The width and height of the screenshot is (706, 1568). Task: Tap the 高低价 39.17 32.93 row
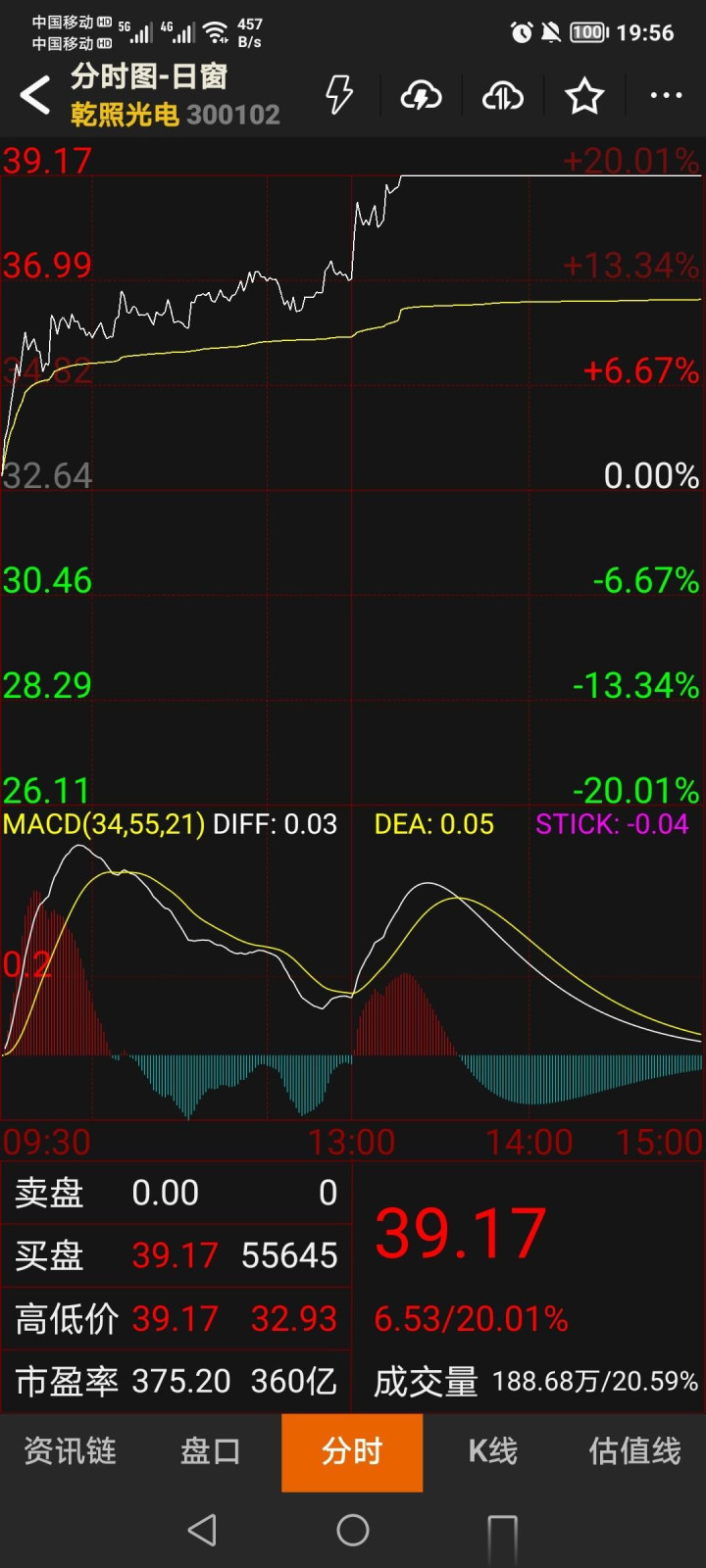click(x=176, y=1318)
